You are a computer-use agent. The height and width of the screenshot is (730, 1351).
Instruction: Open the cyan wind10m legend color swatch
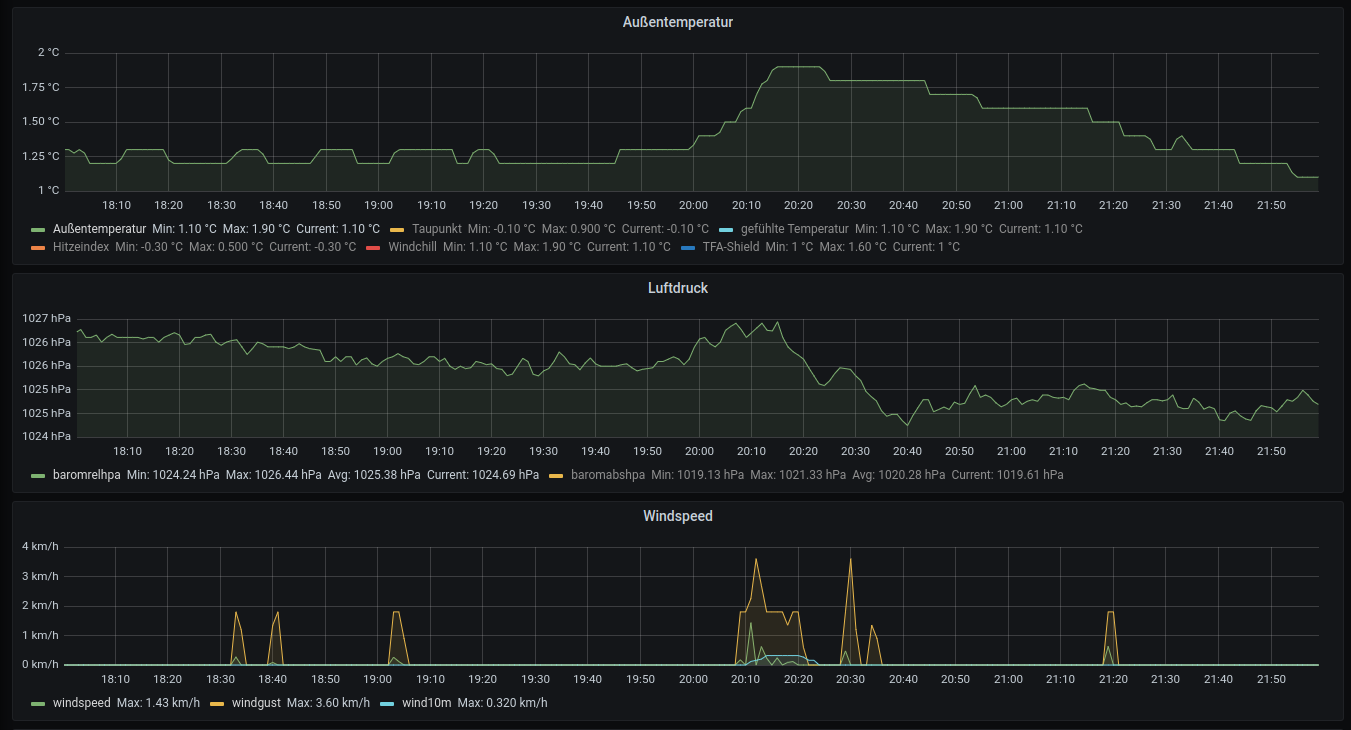pyautogui.click(x=387, y=703)
